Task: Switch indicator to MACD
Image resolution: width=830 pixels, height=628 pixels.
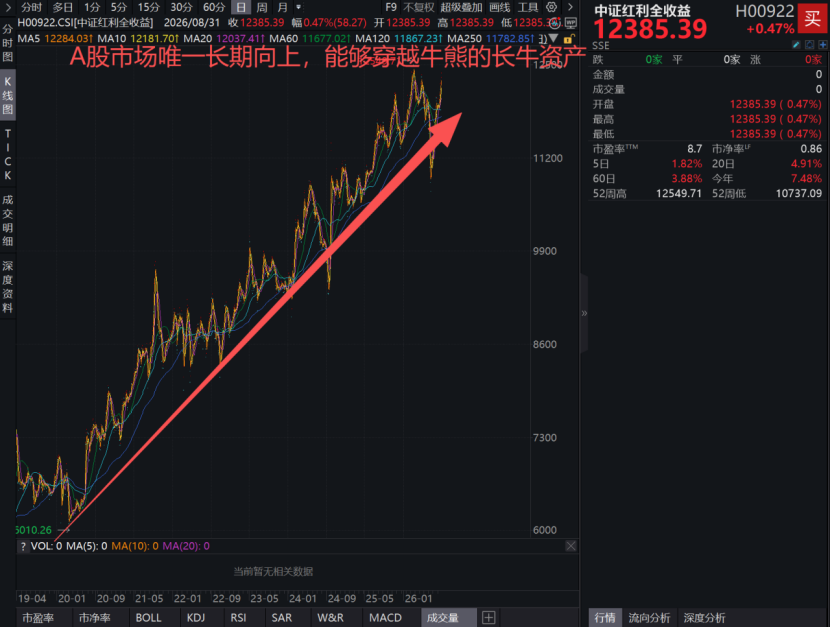Action: click(x=385, y=617)
